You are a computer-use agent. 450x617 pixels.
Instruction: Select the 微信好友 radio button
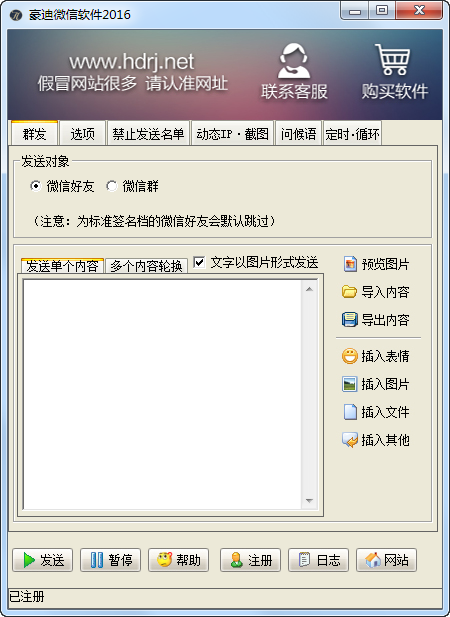pos(35,186)
